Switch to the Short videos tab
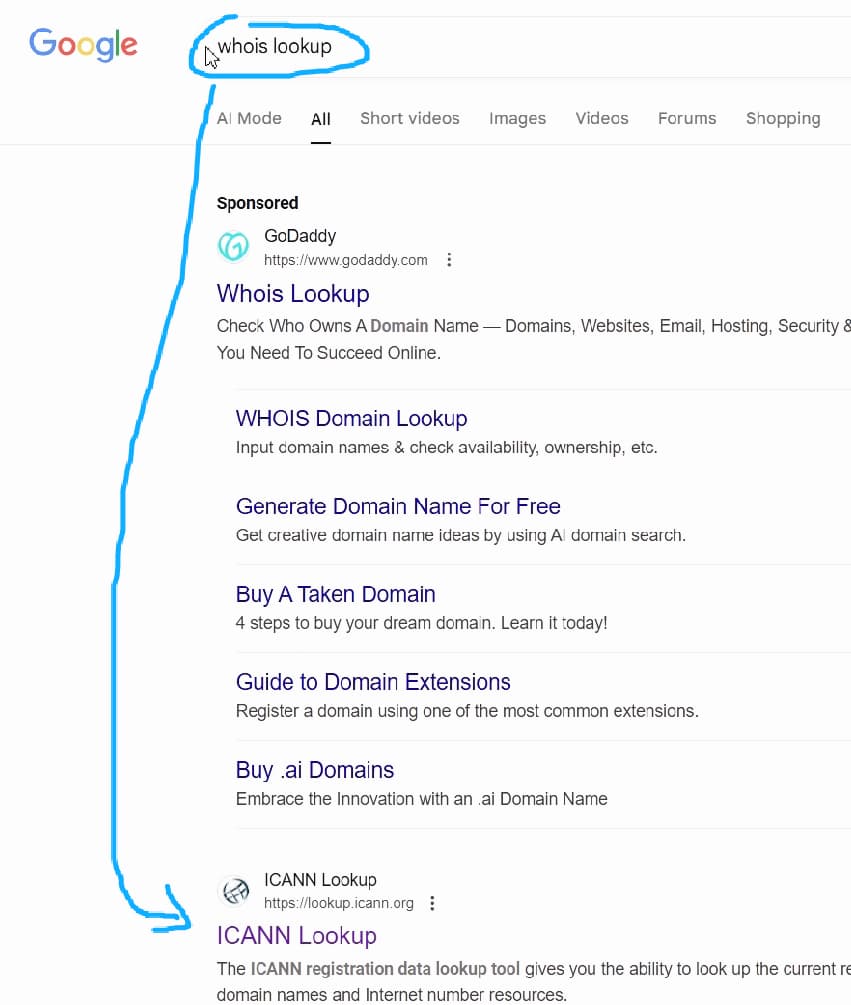Viewport: 851px width, 1005px height. [x=410, y=119]
